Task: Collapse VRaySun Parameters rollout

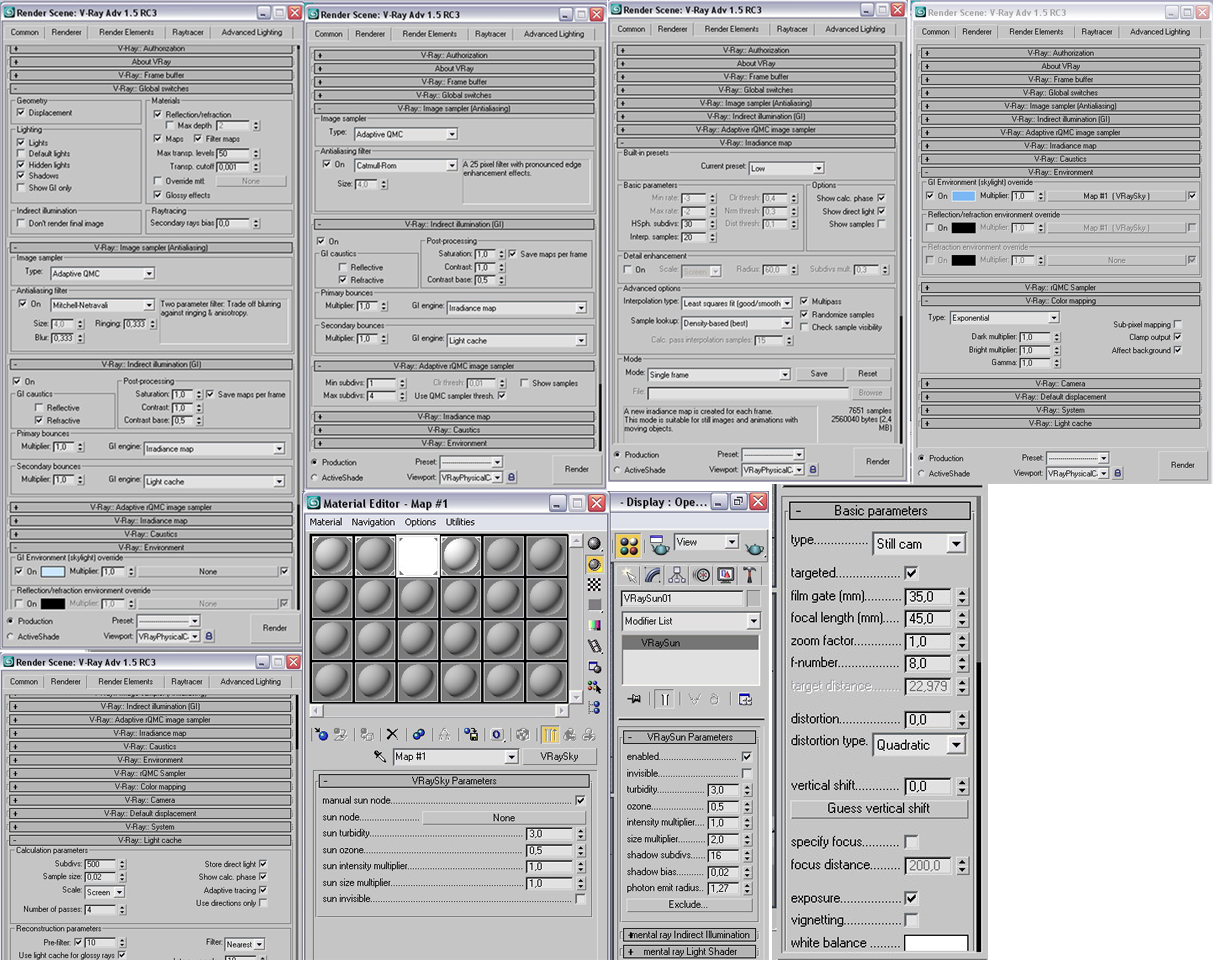Action: click(x=690, y=737)
